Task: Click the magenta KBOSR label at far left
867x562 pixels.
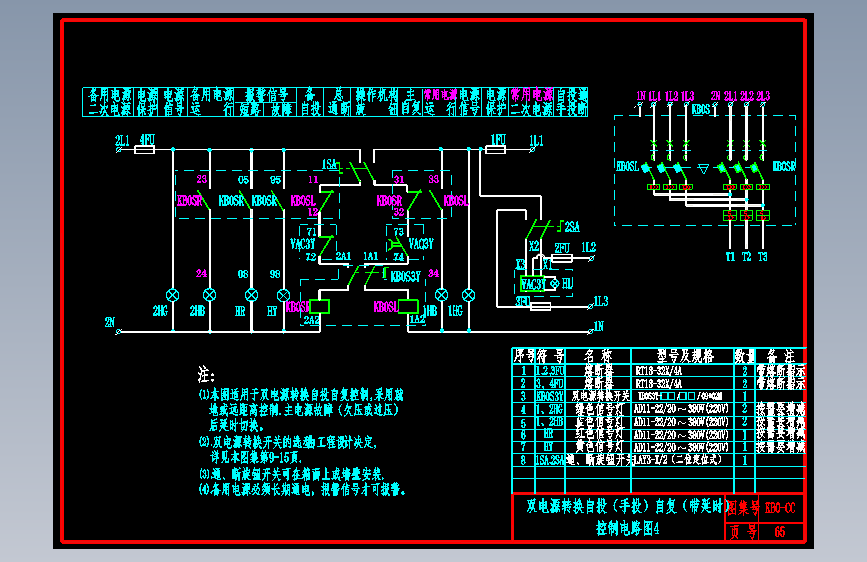Action: click(190, 200)
